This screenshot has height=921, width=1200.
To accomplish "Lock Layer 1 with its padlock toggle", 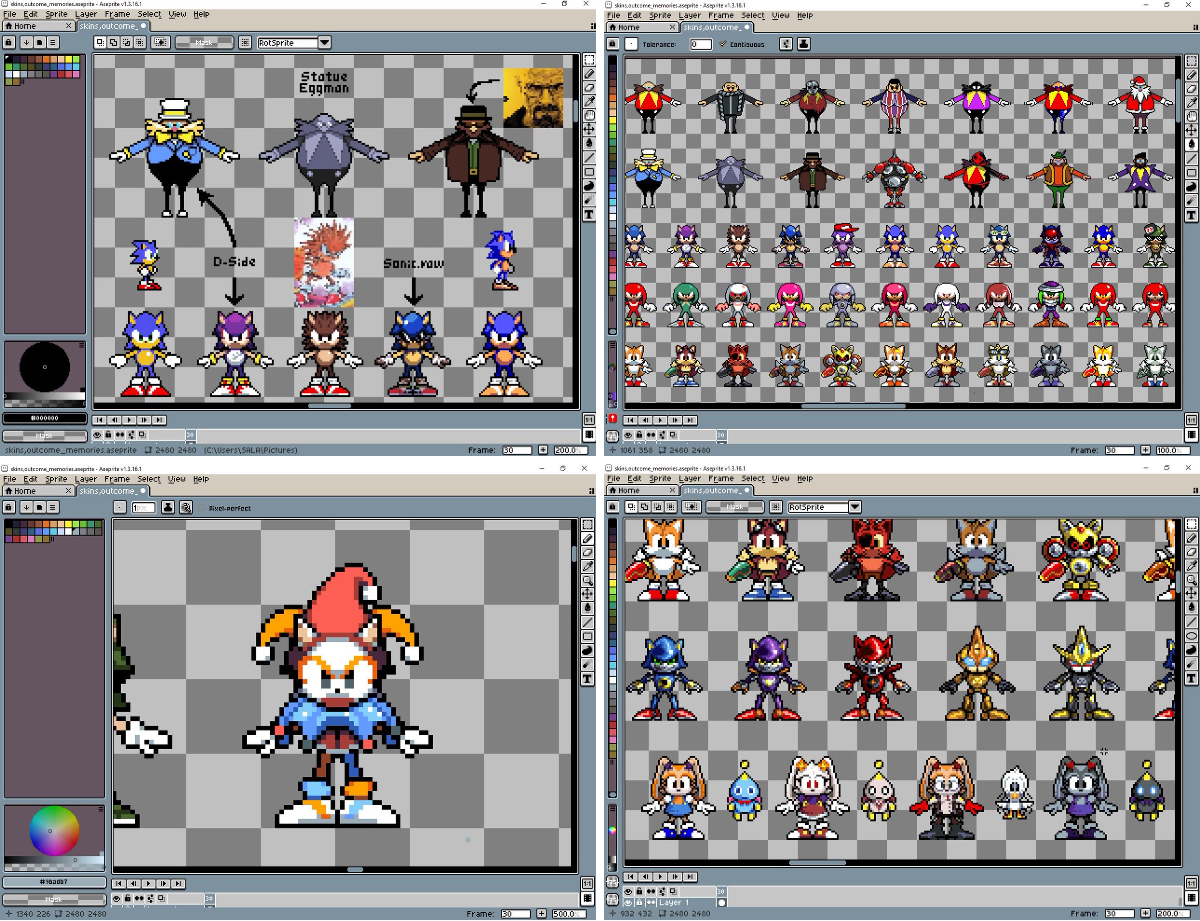I will tap(639, 903).
